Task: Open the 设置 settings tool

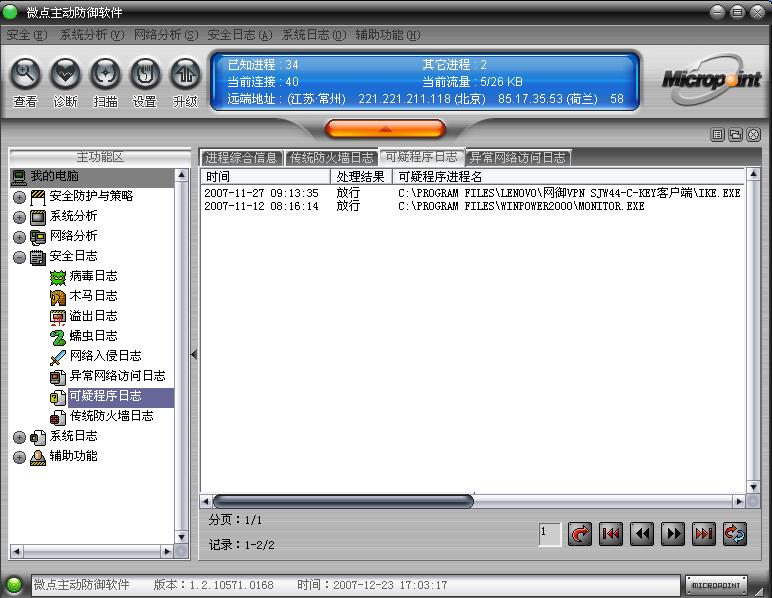Action: tap(145, 74)
